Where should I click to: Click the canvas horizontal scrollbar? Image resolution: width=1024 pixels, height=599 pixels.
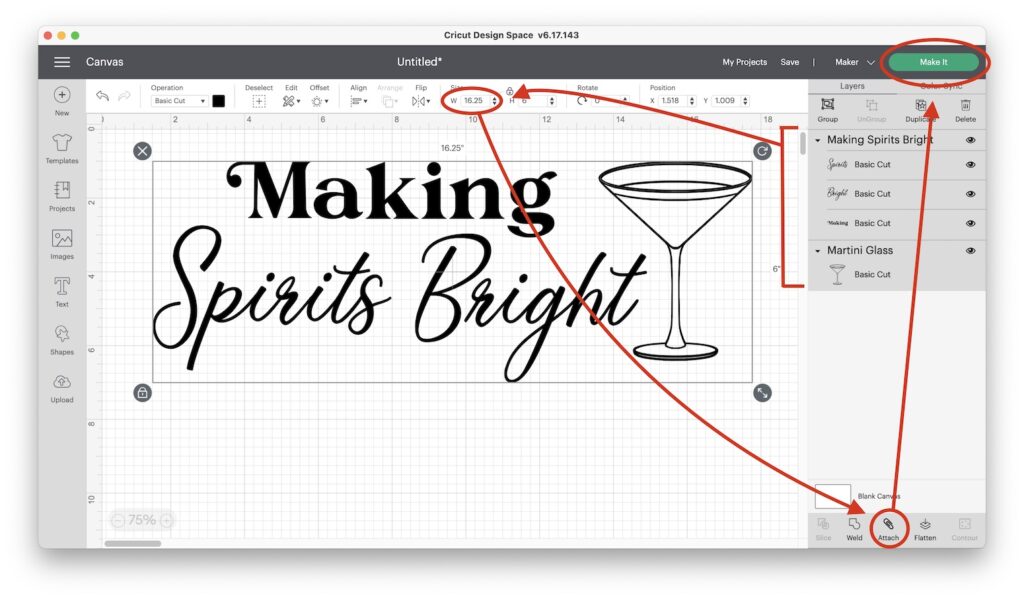coord(133,543)
